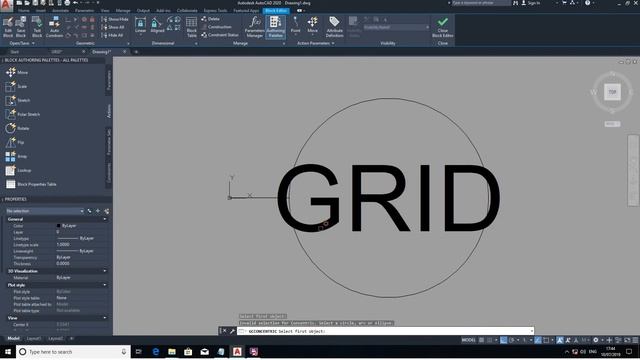Screen dimensions: 640x360
Task: Select the Aligned dimensional constraint
Action: pyautogui.click(x=157, y=25)
